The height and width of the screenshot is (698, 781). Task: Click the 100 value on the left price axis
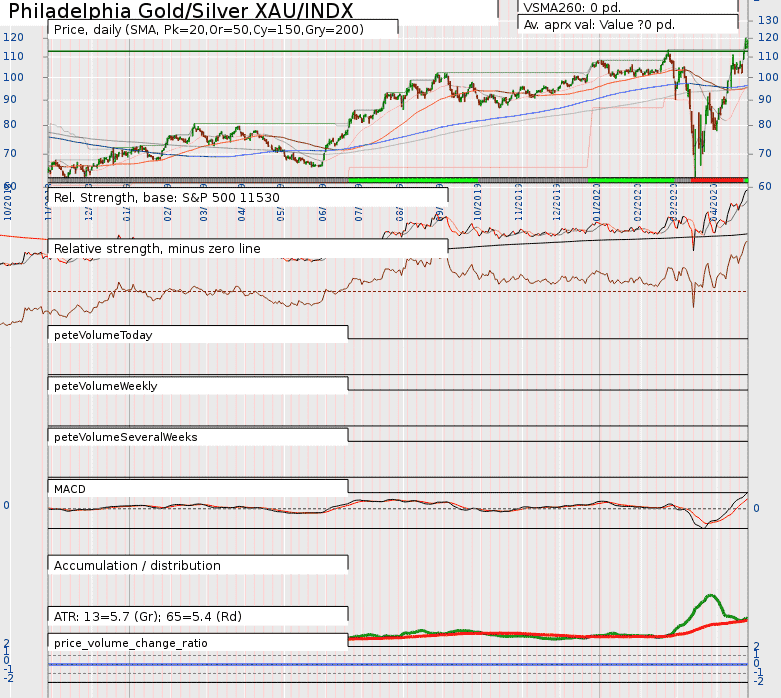click(x=13, y=77)
